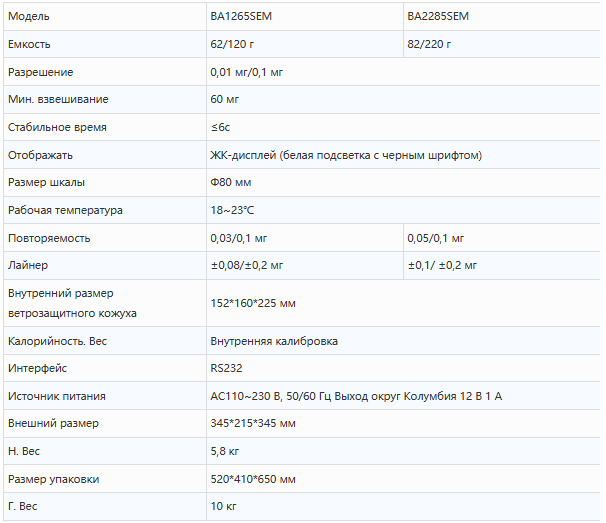This screenshot has height=523, width=606.
Task: Click the 60 мг minimum weighing value
Action: click(225, 100)
